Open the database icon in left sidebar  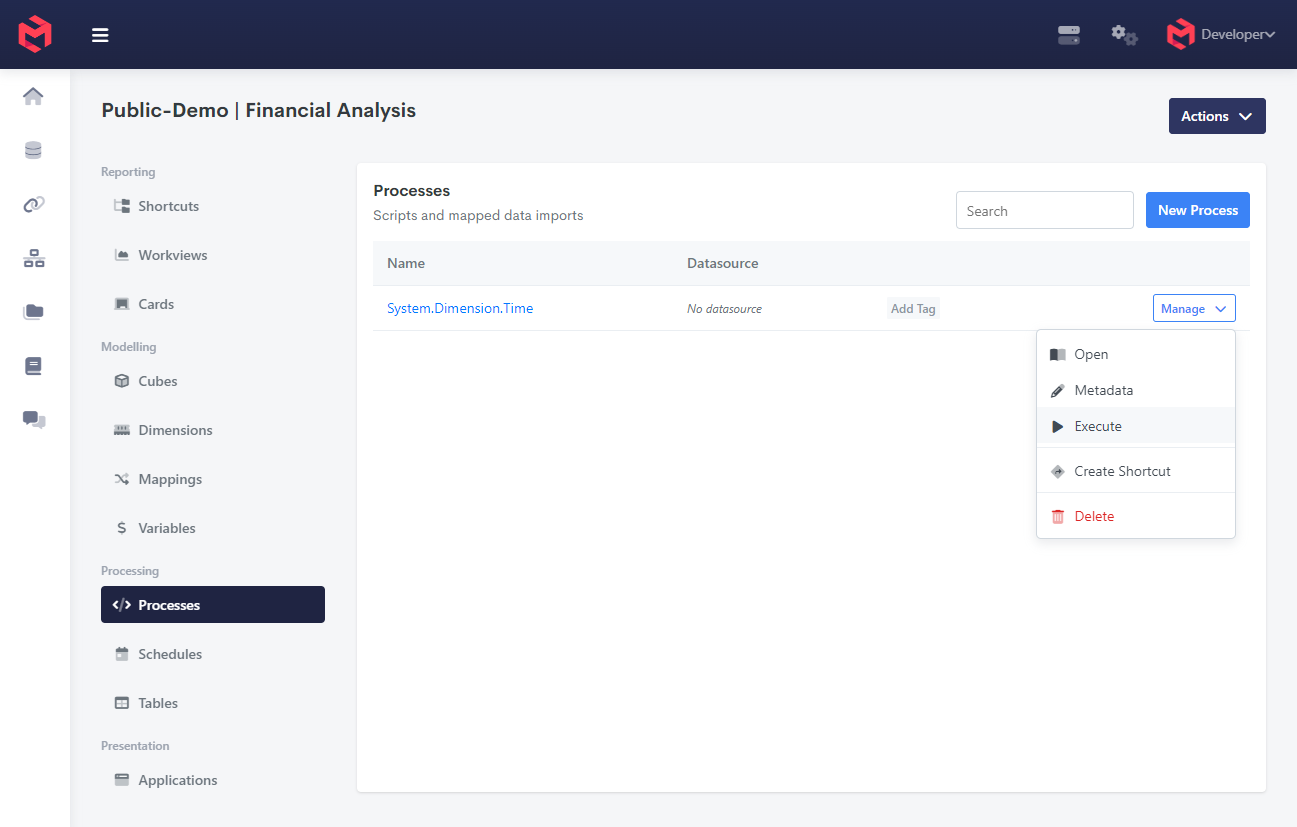[x=34, y=151]
